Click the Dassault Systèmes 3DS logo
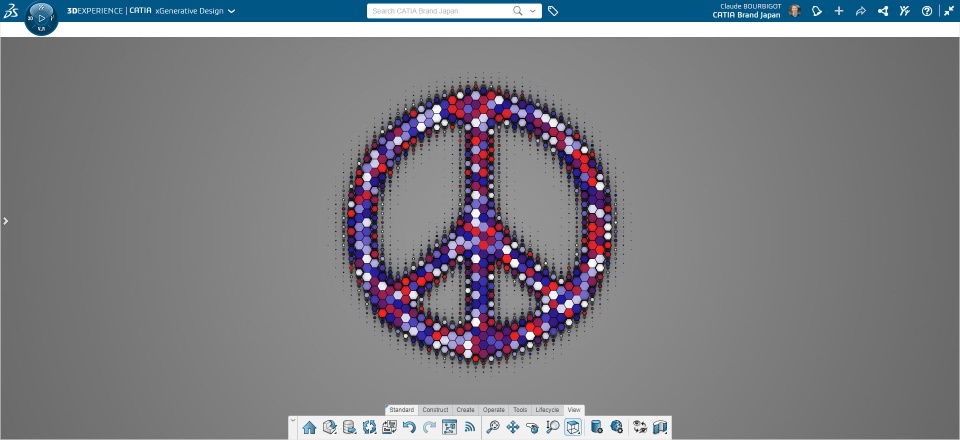The width and height of the screenshot is (960, 440). click(x=10, y=11)
